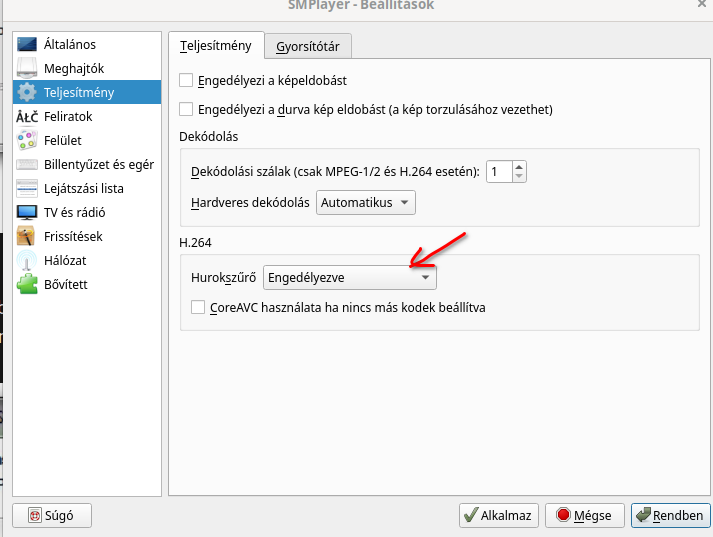This screenshot has width=713, height=537.
Task: Select the Teljesítmény tab
Action: (x=216, y=45)
